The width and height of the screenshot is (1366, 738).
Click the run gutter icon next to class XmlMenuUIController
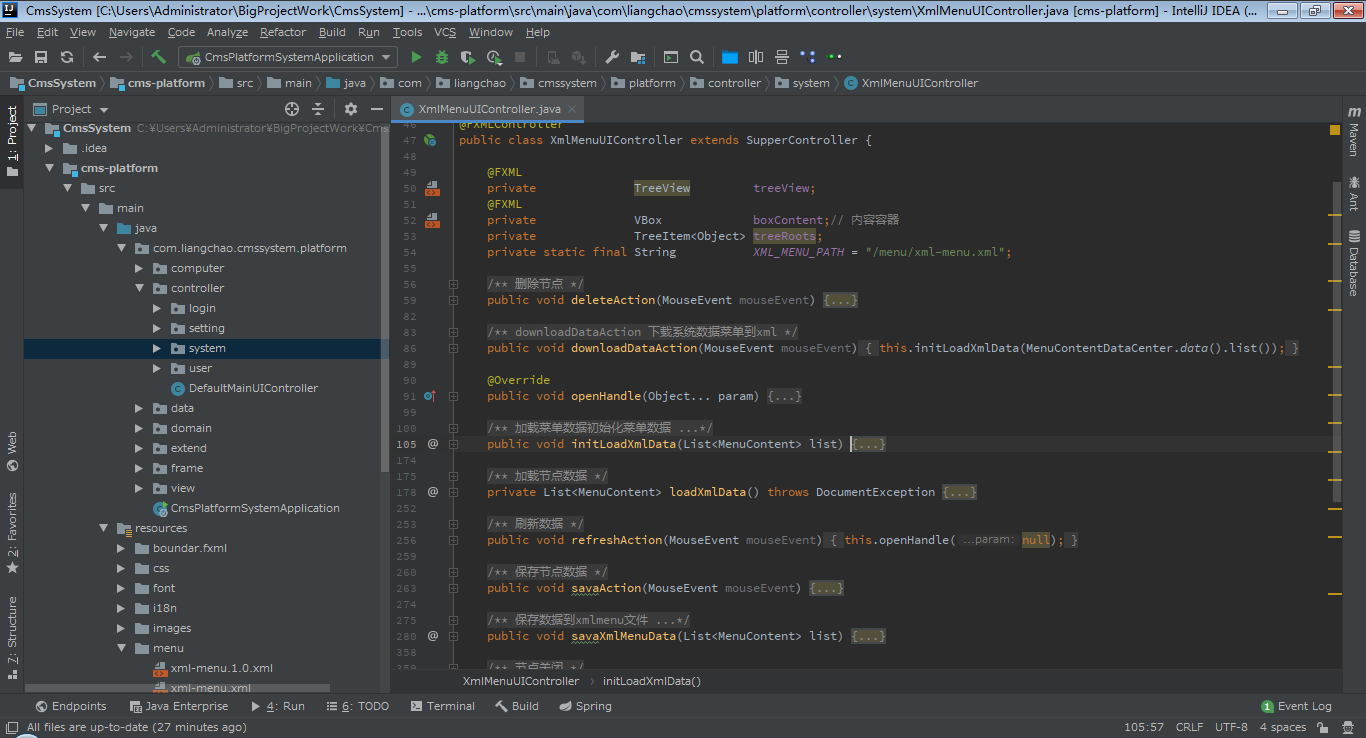coord(430,140)
